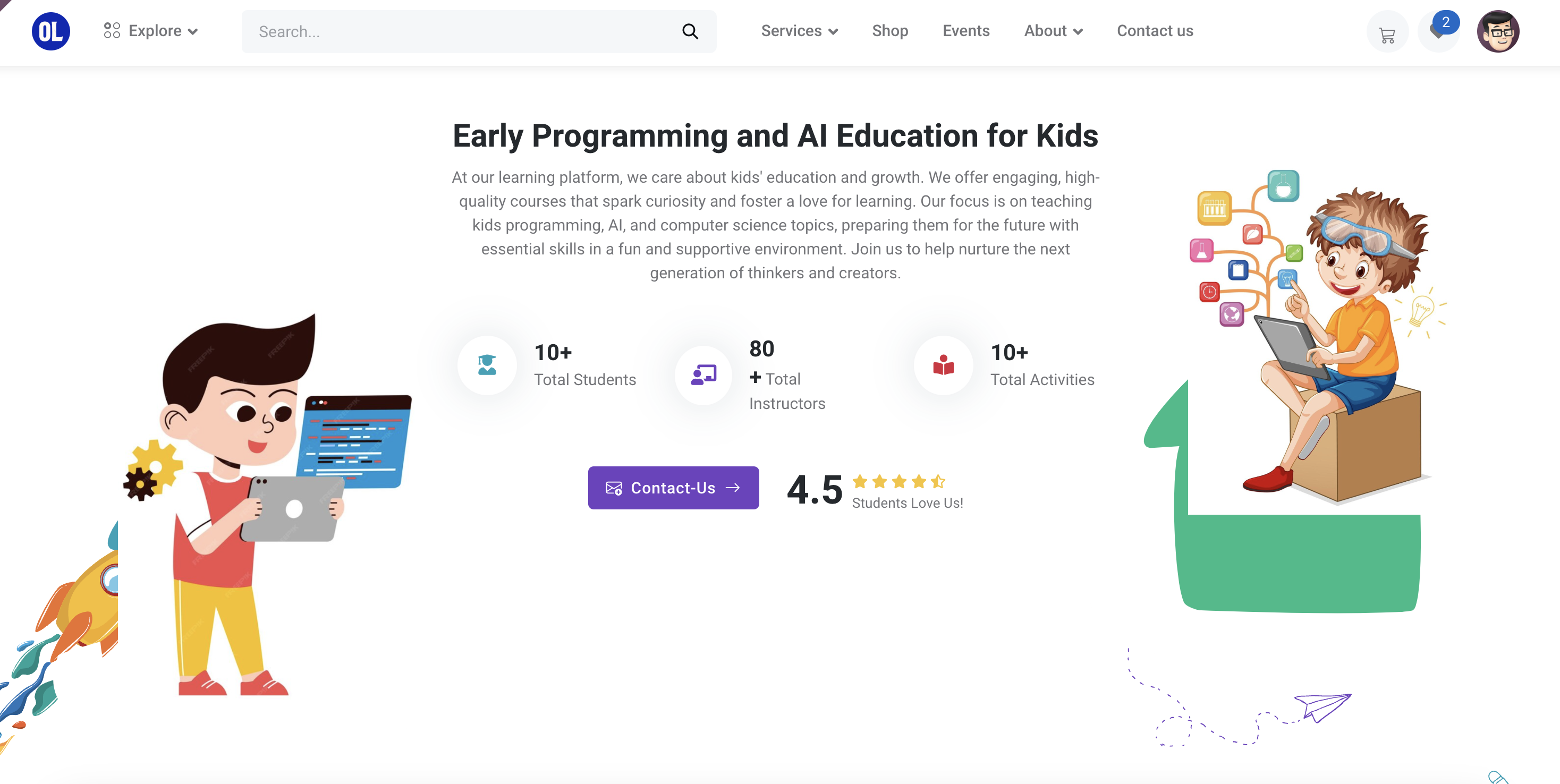View the wishlist heart with badge 2
The image size is (1560, 784).
pos(1439,31)
